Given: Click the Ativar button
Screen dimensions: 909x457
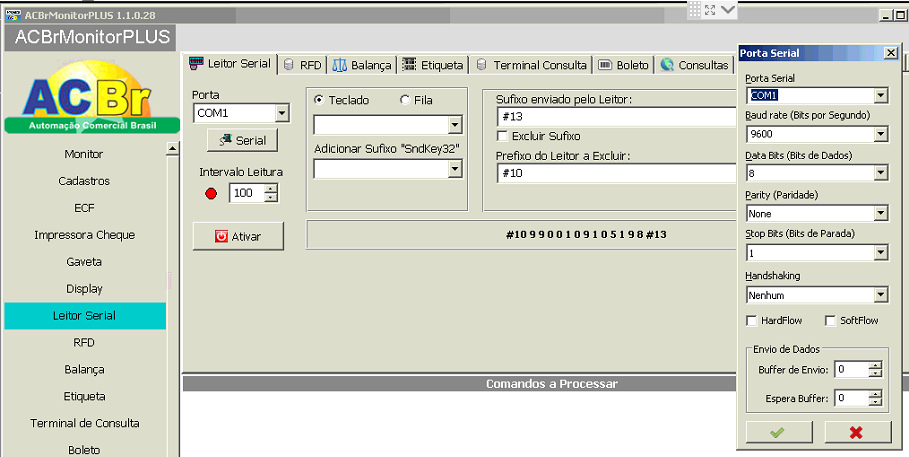Looking at the screenshot, I should point(238,236).
